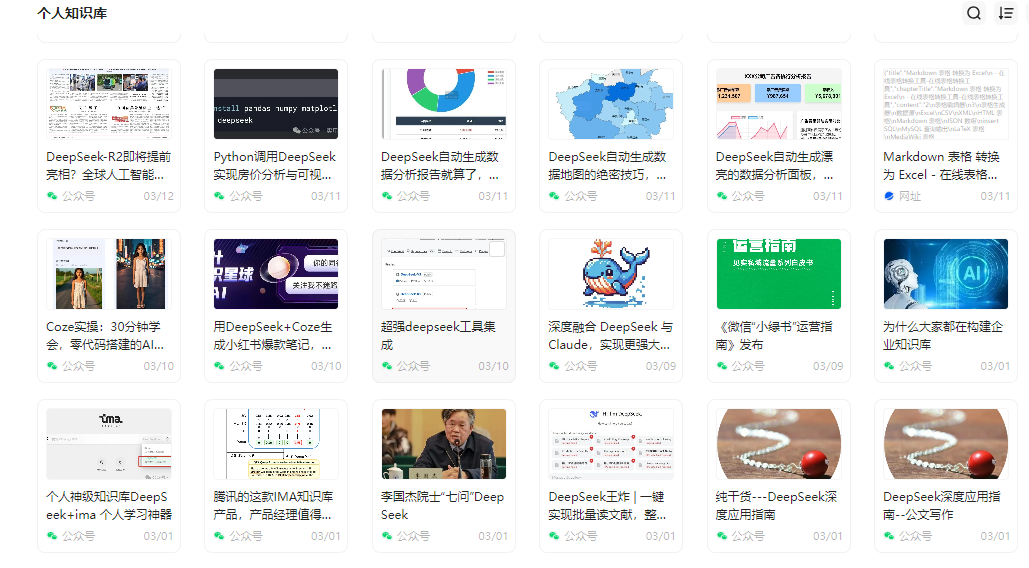1029x568 pixels.
Task: Click WeChat icon under Python调用DeepSeek card
Action: 219,195
